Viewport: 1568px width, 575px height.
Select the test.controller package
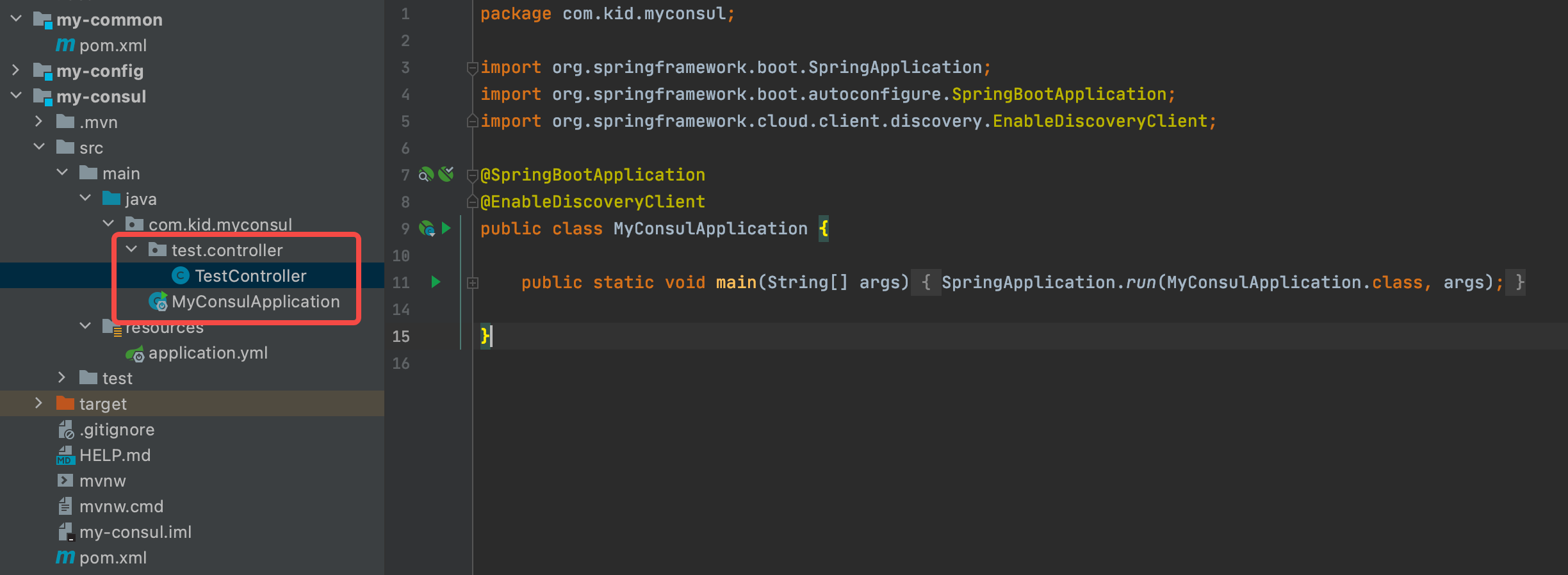227,250
